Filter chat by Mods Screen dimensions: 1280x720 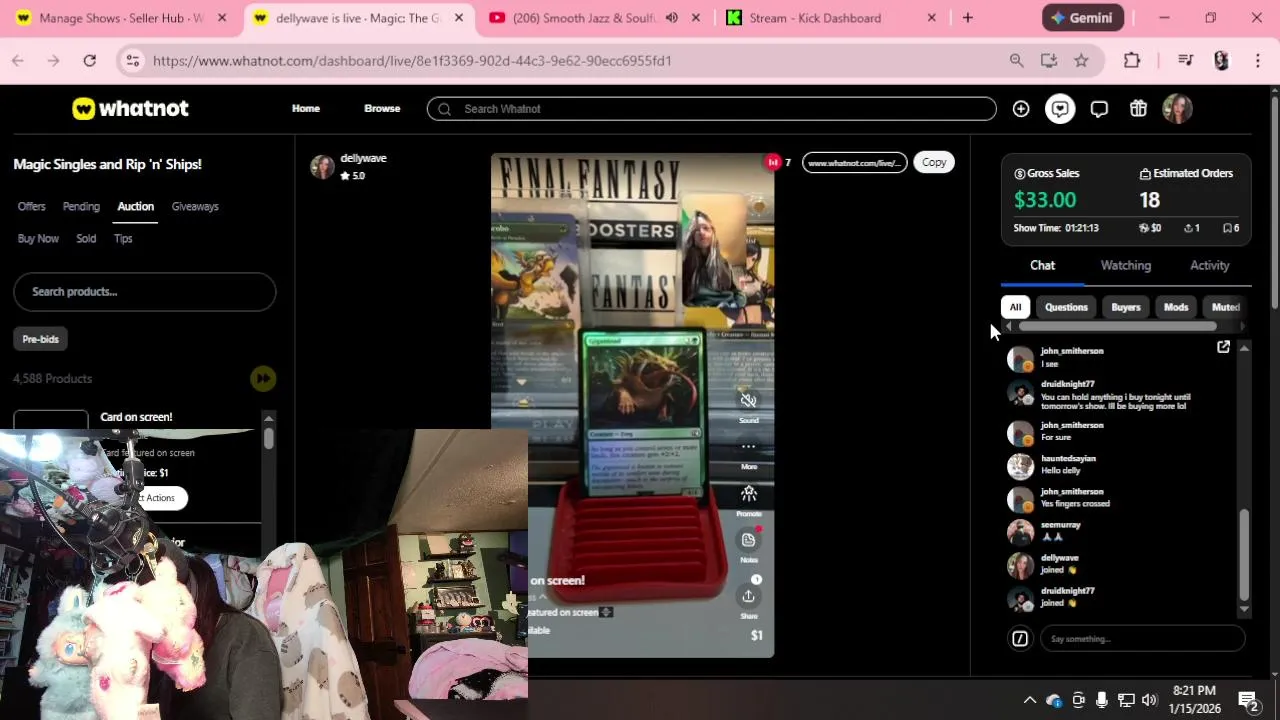1176,307
